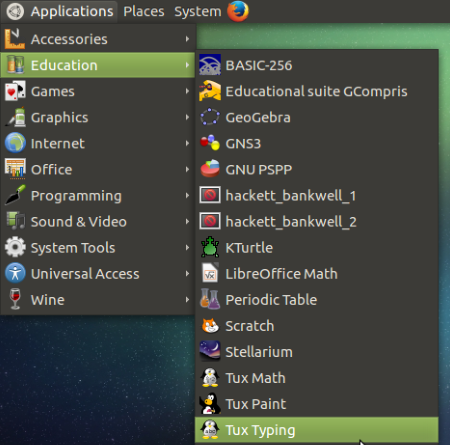Launch LibreOffice Math by its label
This screenshot has width=450, height=445.
pyautogui.click(x=281, y=274)
